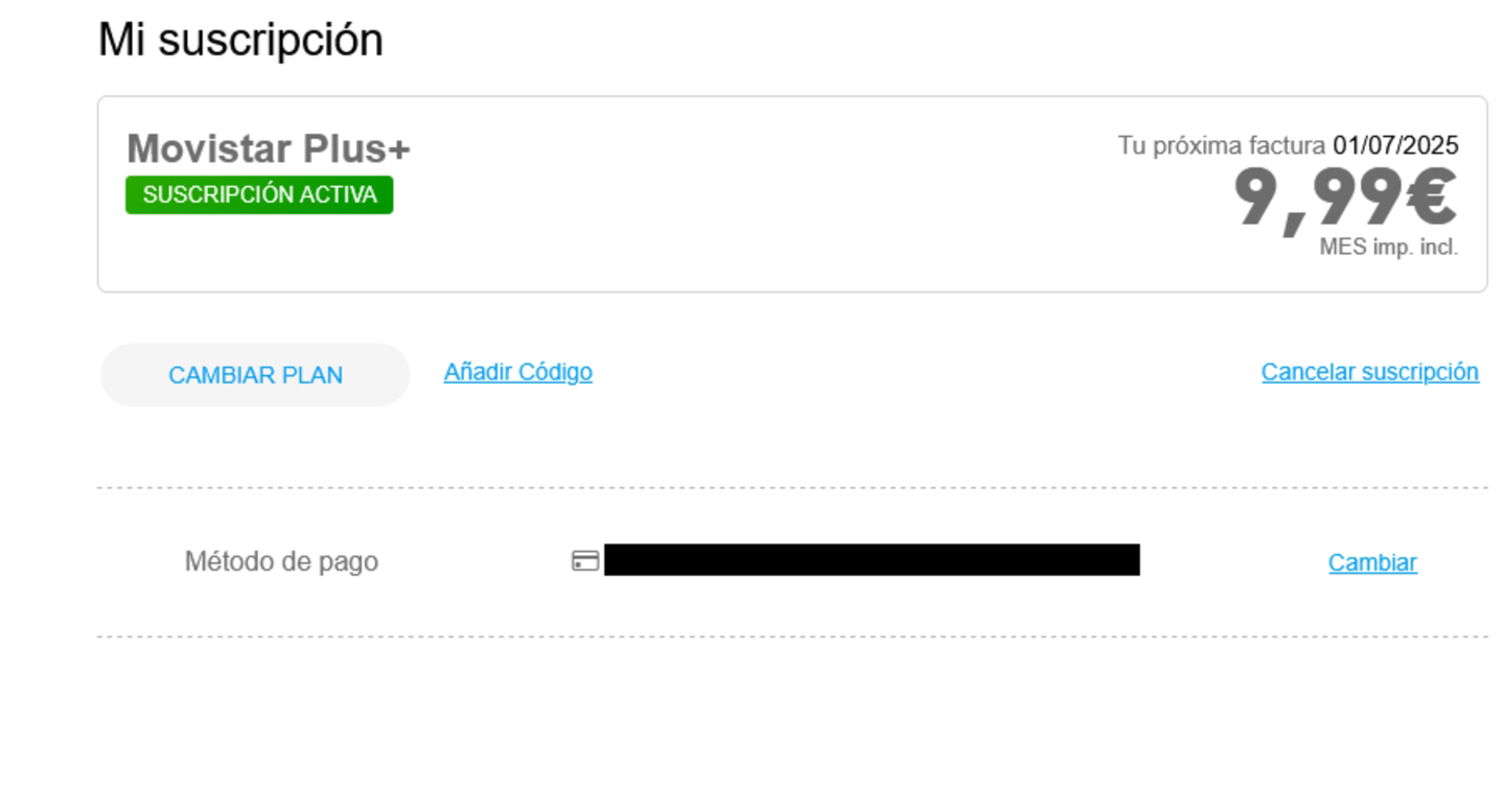The width and height of the screenshot is (1505, 810).
Task: Click the Tu próxima factura label
Action: [x=1221, y=146]
